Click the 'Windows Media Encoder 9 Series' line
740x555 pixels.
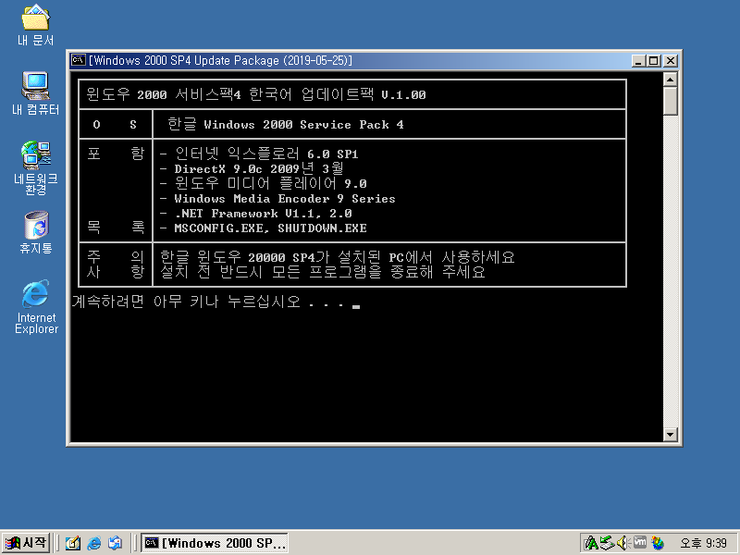(x=278, y=198)
